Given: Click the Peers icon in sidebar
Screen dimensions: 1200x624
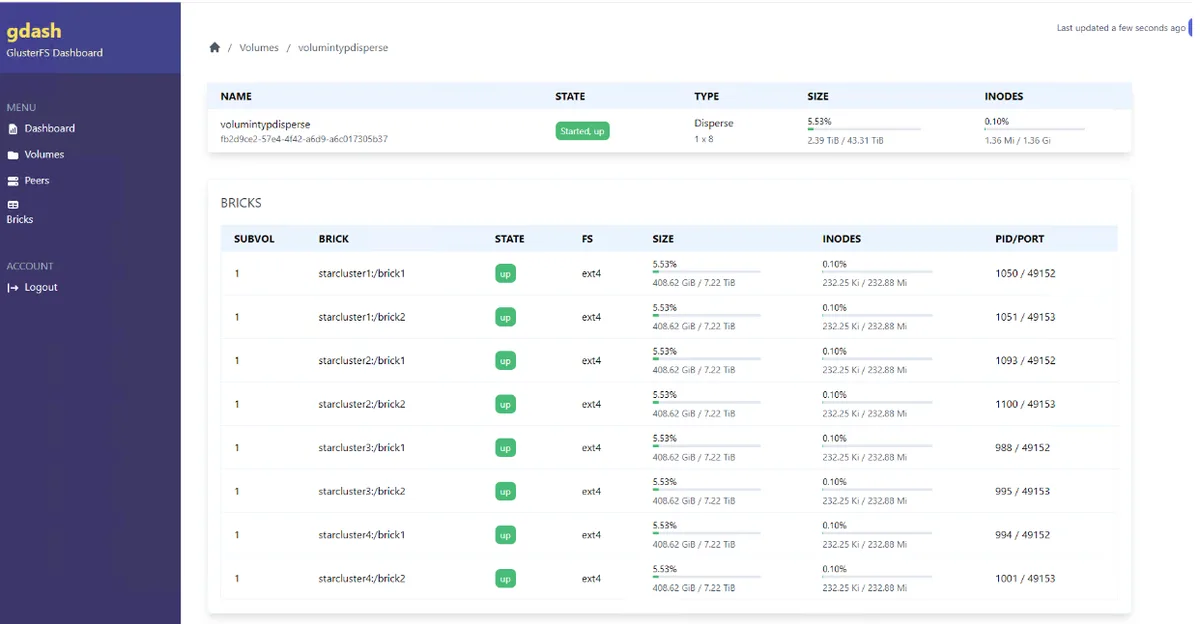Looking at the screenshot, I should click(13, 181).
